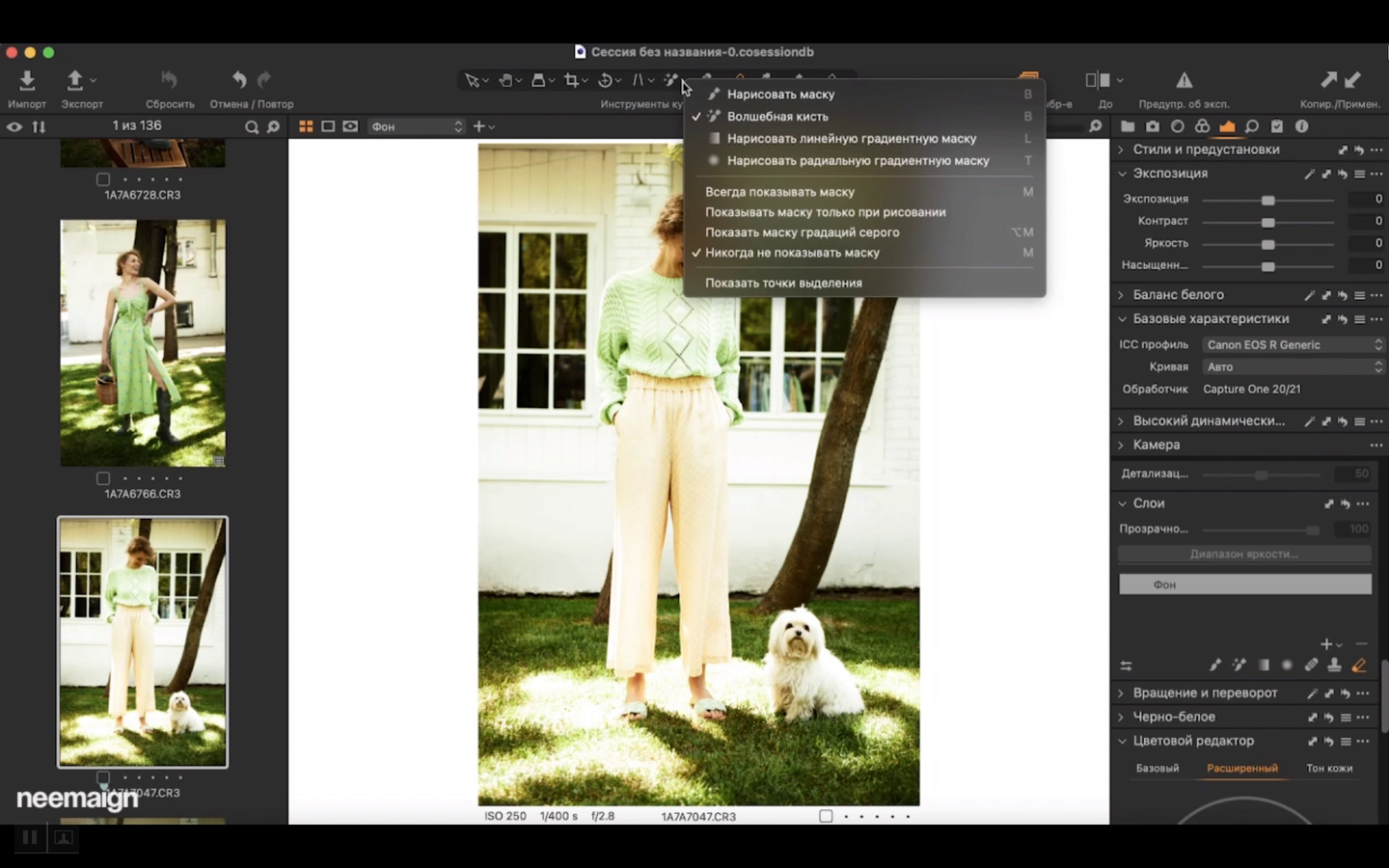Tick the checkbox below the main viewer image

pos(826,816)
